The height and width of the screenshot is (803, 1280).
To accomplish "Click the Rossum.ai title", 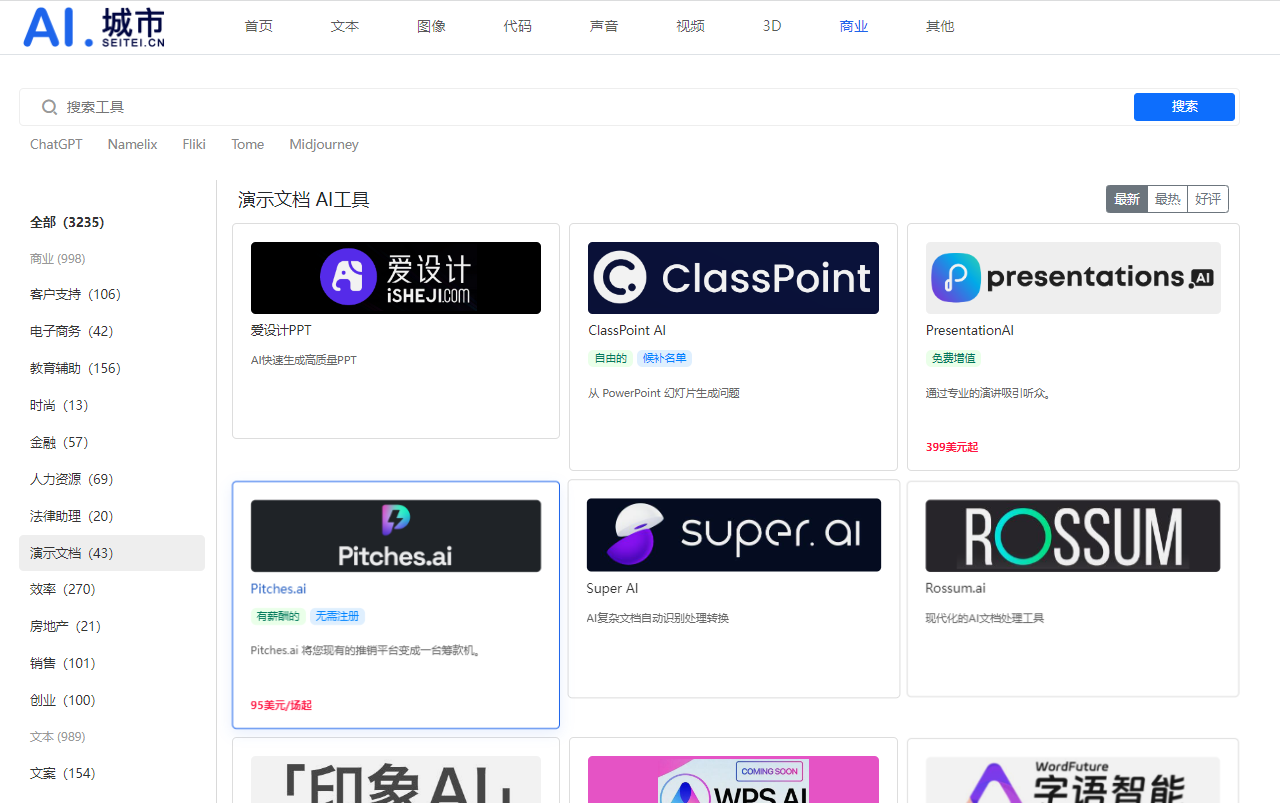I will coord(956,588).
